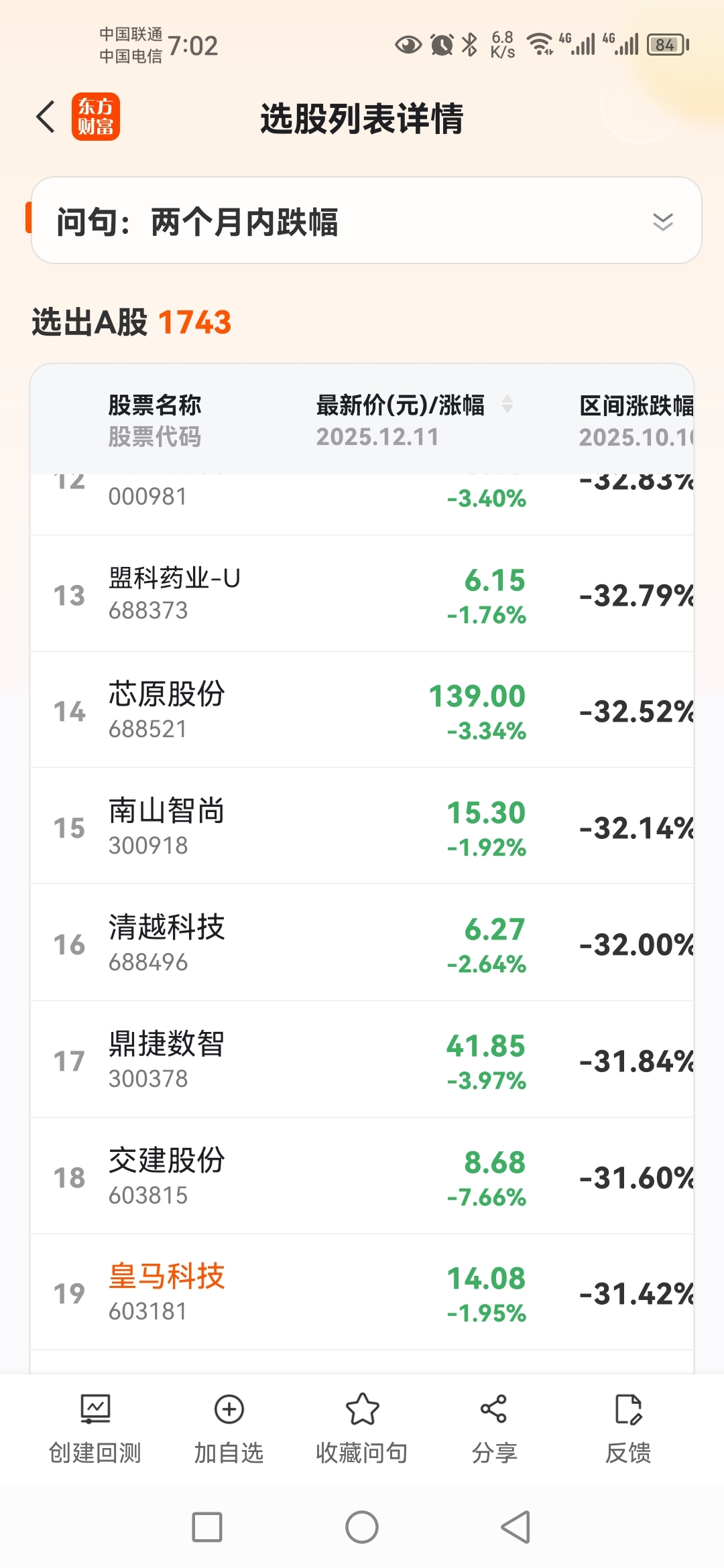Viewport: 724px width, 1568px height.
Task: Tap the back arrow icon
Action: (46, 117)
